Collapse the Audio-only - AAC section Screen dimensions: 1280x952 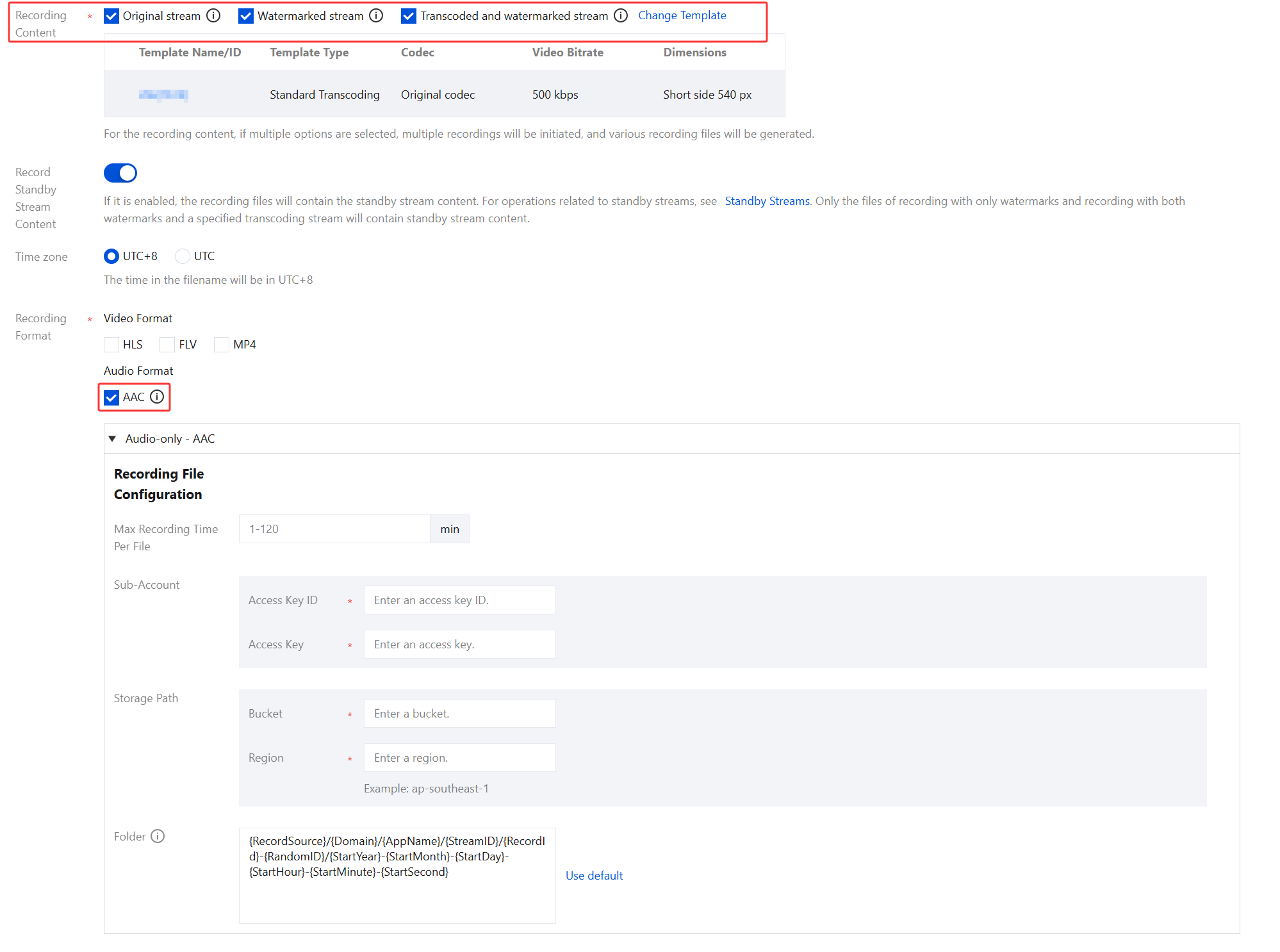click(x=112, y=439)
